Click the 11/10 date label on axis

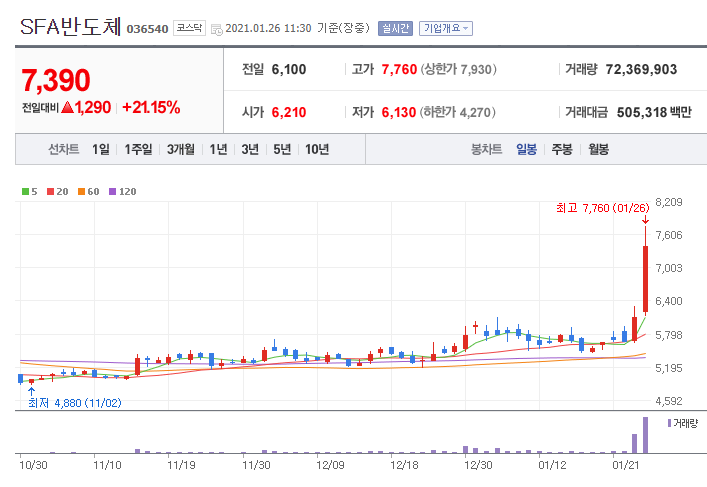click(107, 465)
